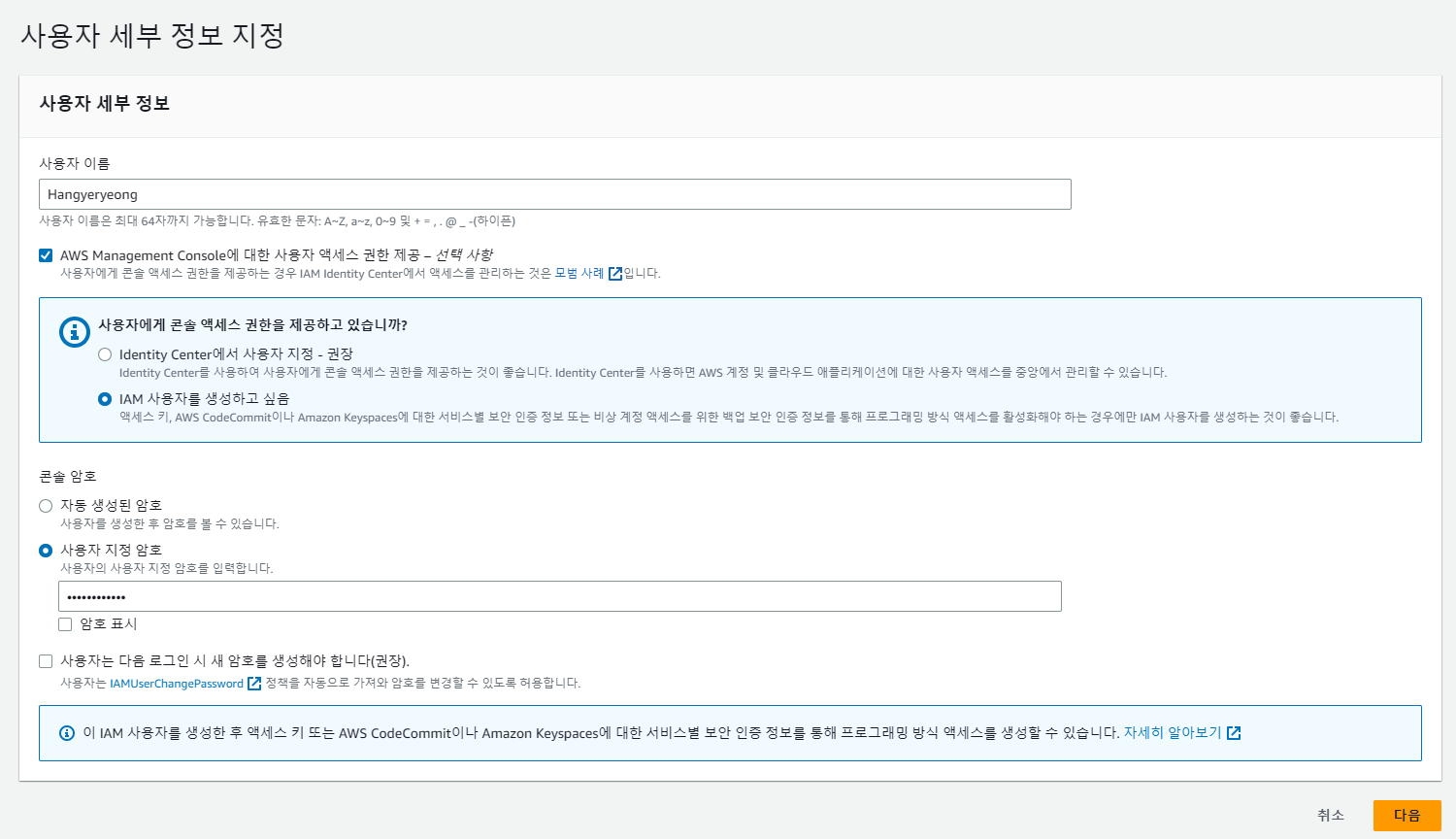The image size is (1456, 839).
Task: Click the info icon in console access box
Action: coord(75,332)
